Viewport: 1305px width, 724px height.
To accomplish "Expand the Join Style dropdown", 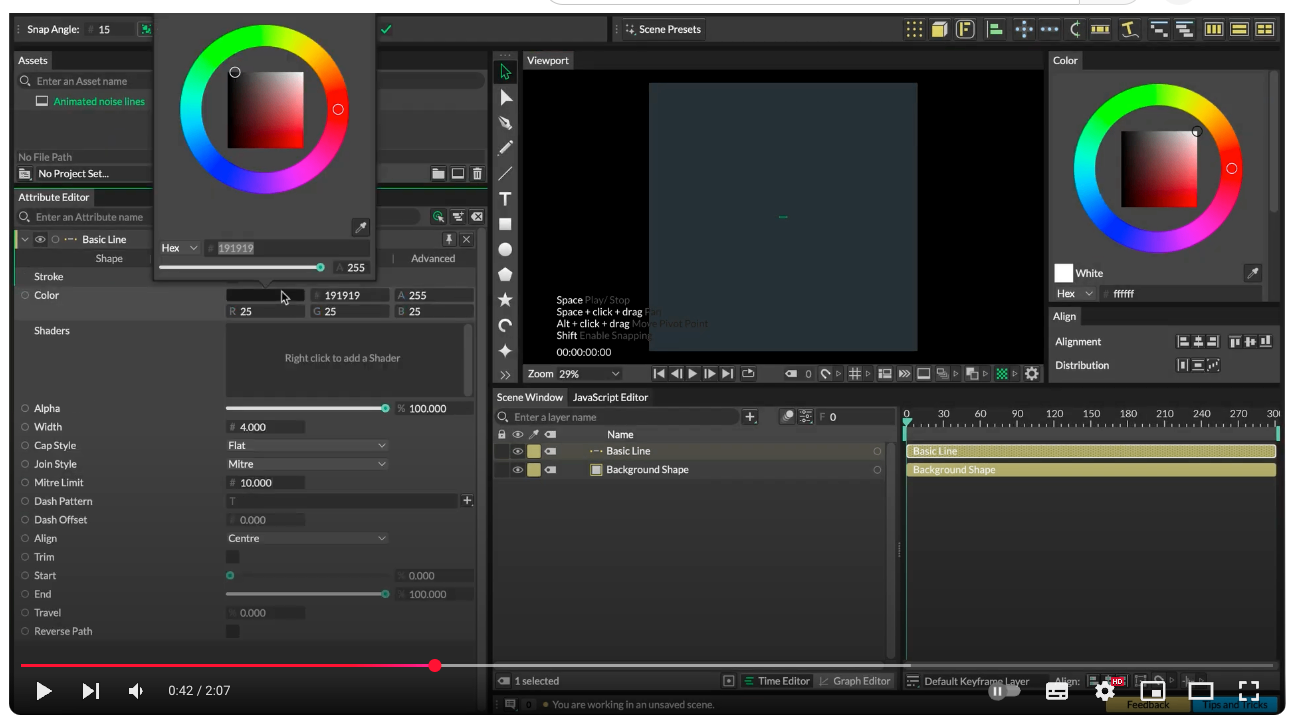I will point(307,464).
